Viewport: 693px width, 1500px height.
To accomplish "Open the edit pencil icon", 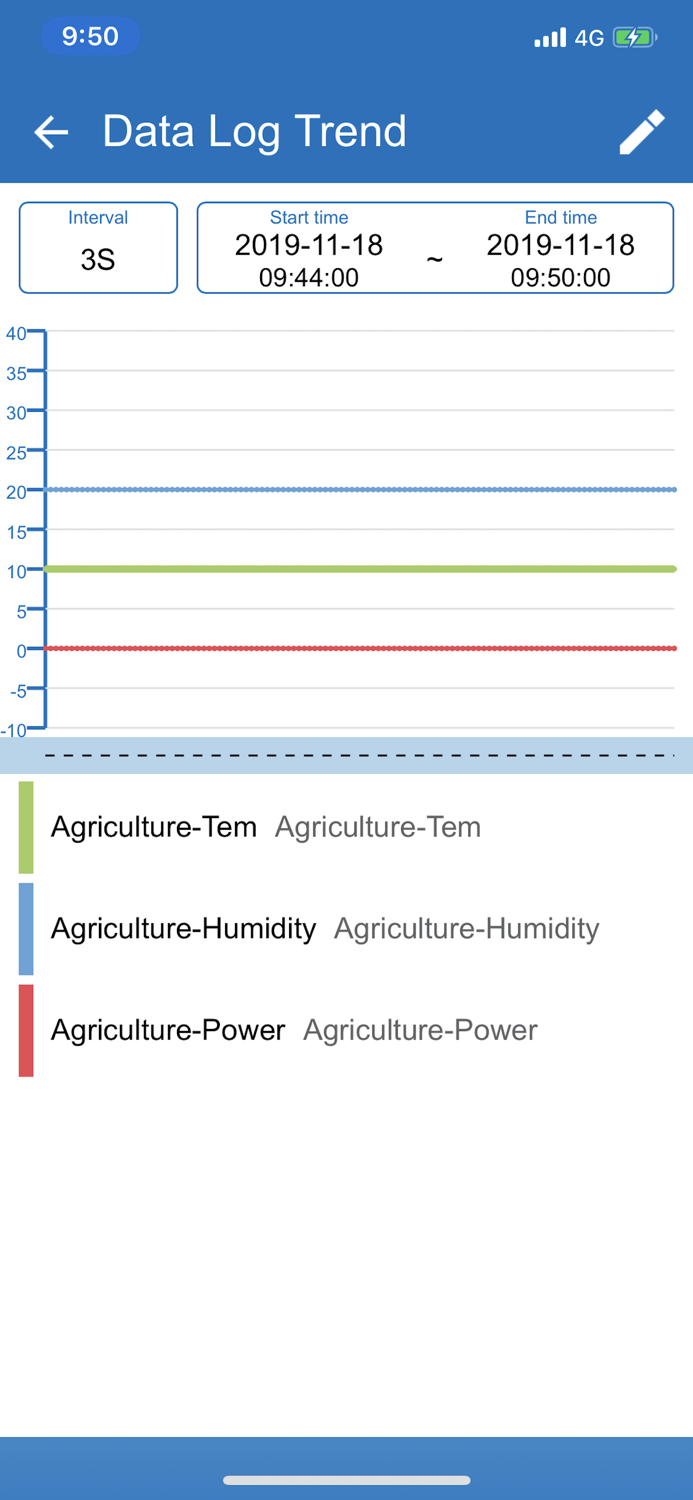I will pyautogui.click(x=641, y=131).
